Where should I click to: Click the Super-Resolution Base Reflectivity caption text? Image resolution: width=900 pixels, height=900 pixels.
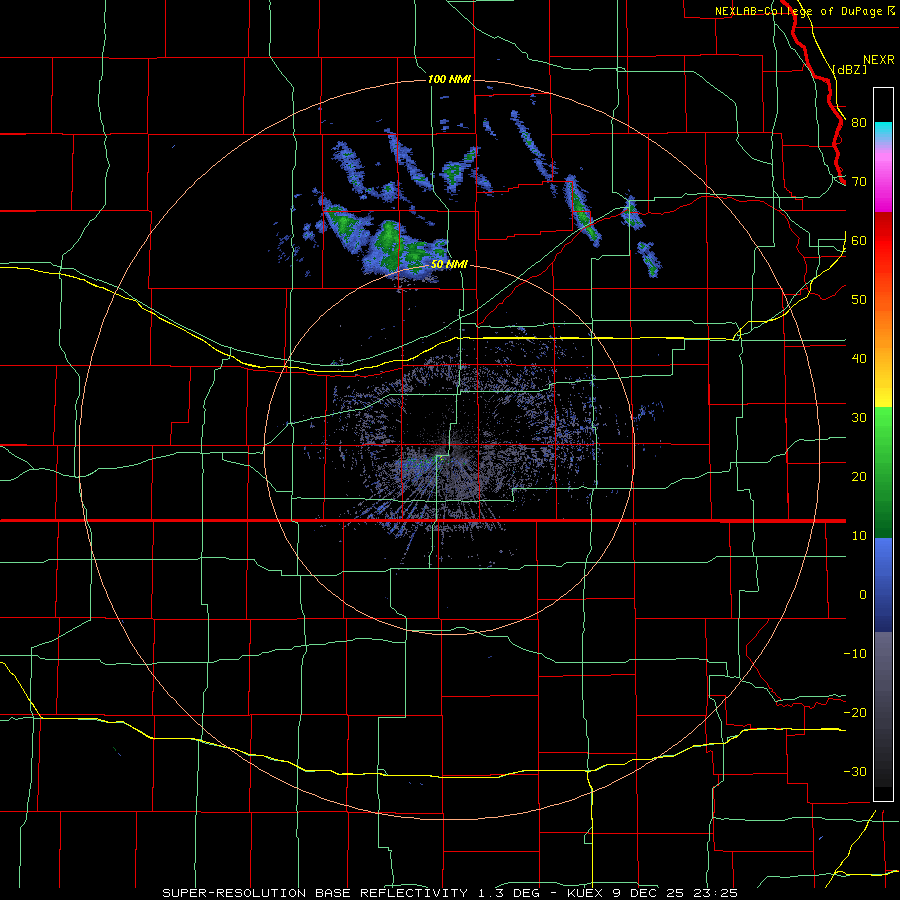449,893
